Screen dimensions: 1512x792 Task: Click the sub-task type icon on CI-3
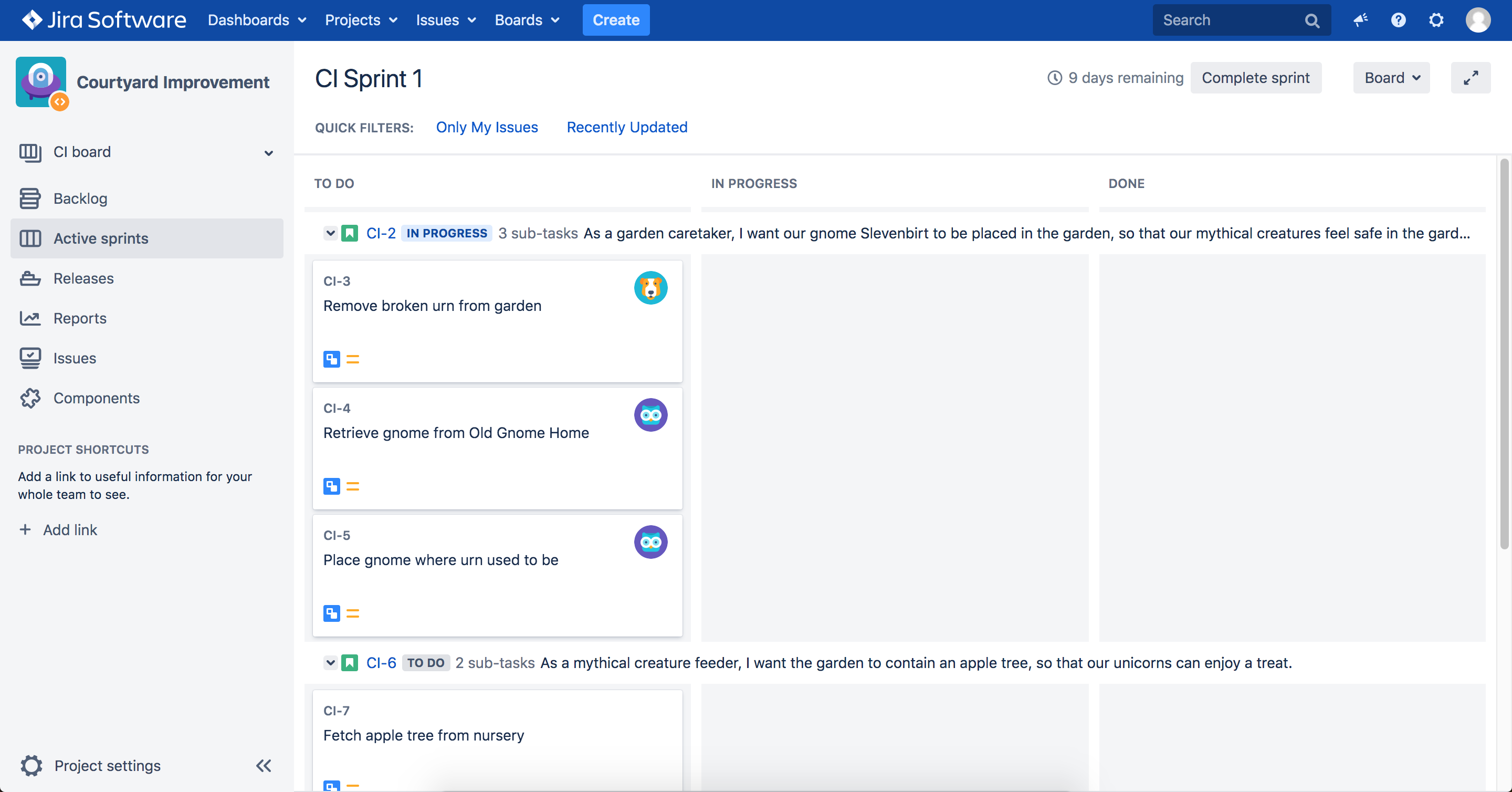pos(332,359)
